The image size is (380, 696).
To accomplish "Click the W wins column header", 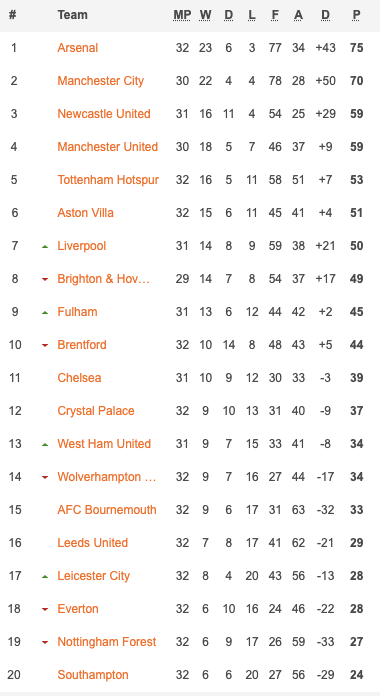I will (x=205, y=15).
